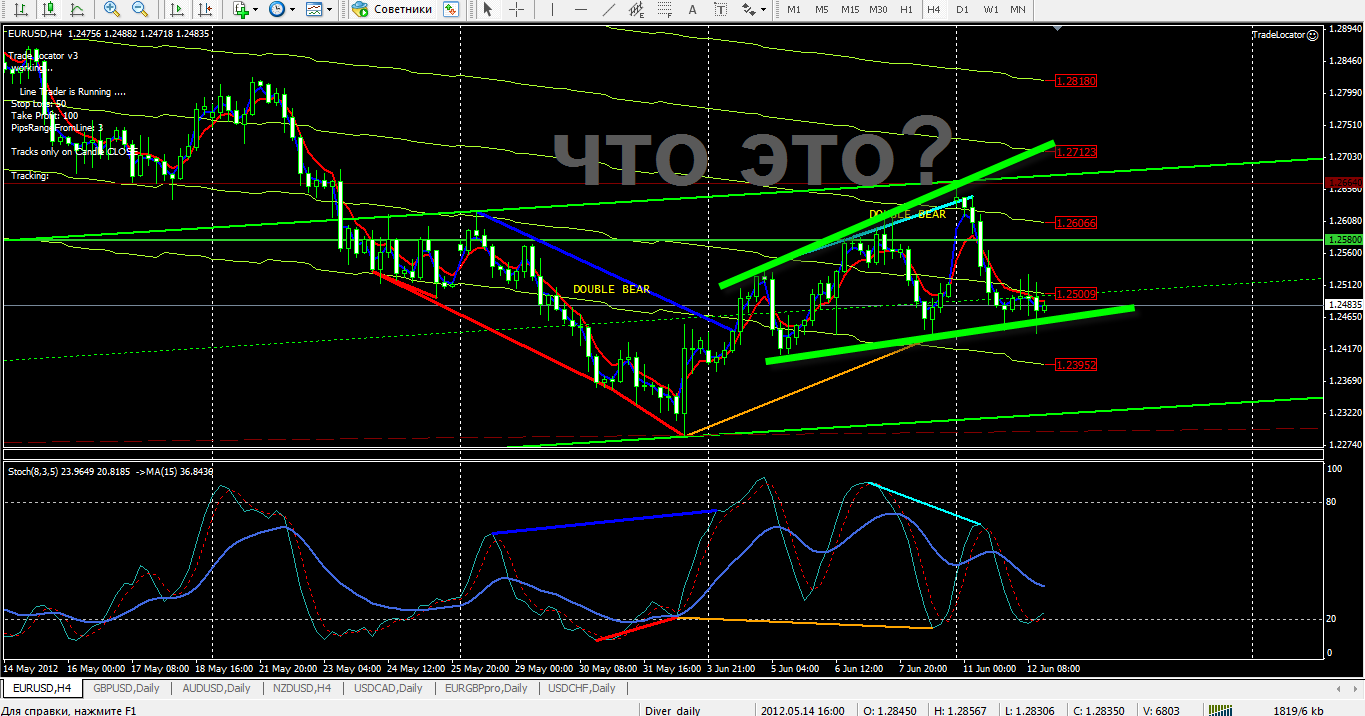1365x716 pixels.
Task: Open the chart templates menu
Action: click(313, 9)
